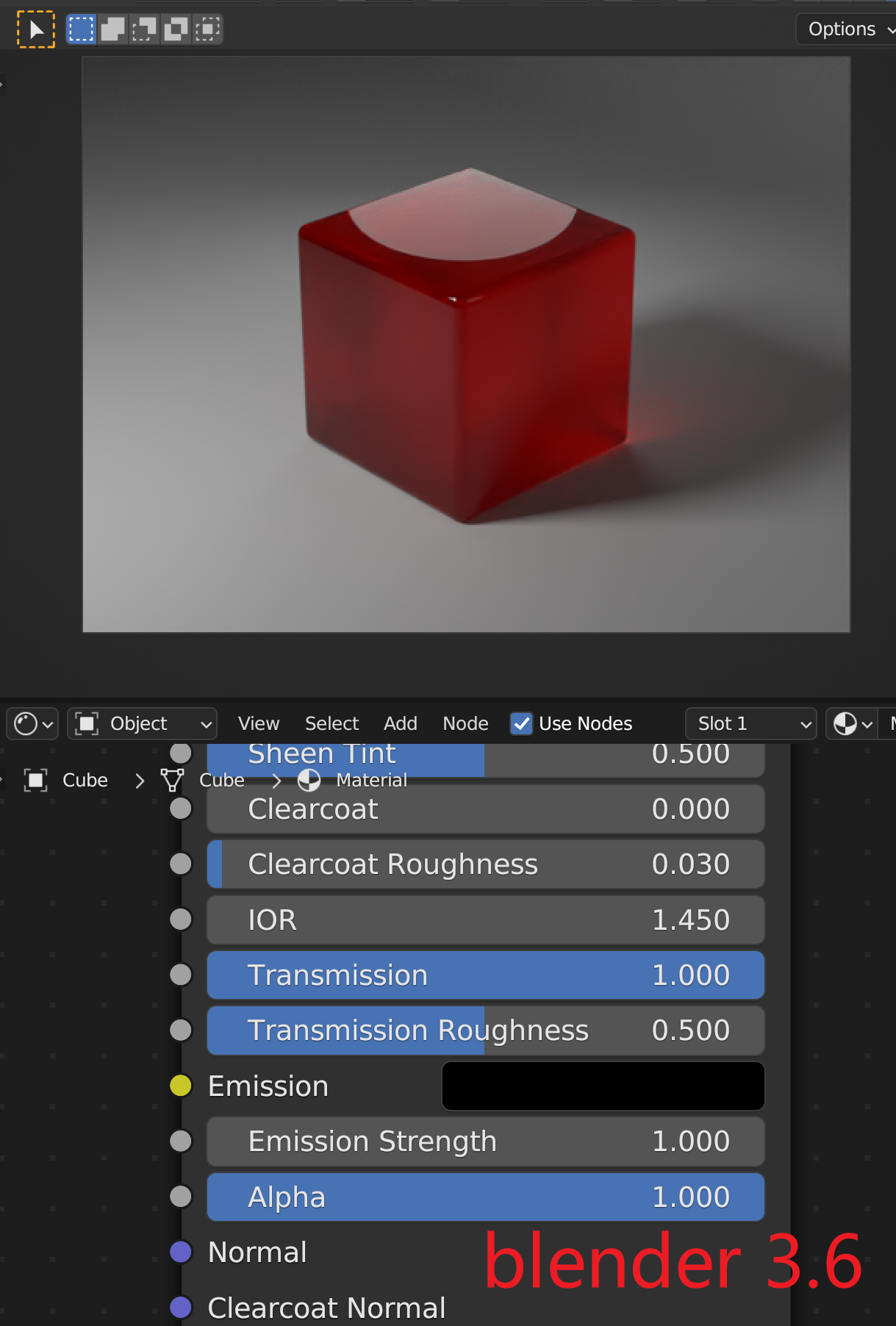
Task: Open the Slot 1 dropdown
Action: tap(750, 724)
